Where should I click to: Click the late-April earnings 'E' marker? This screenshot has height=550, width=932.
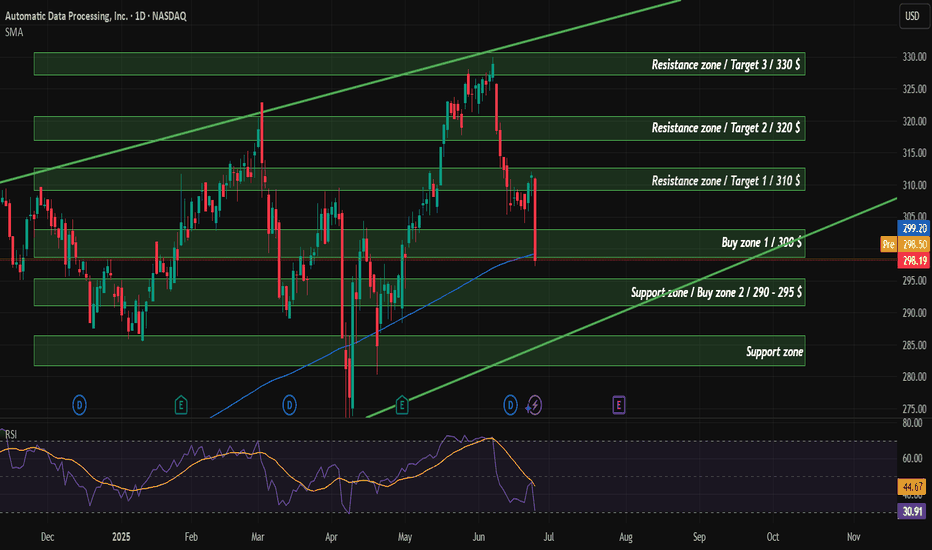click(402, 406)
